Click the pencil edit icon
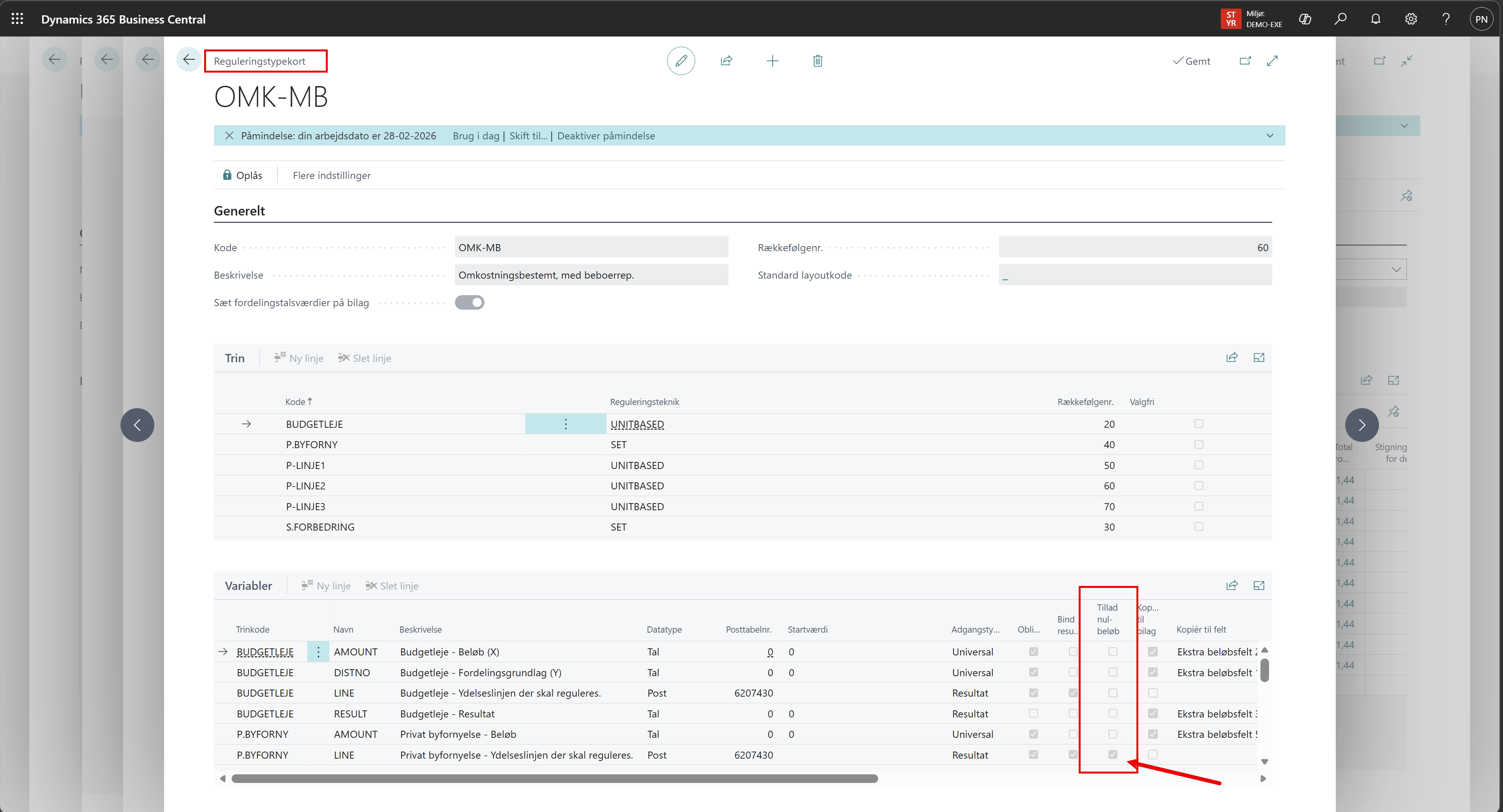Image resolution: width=1503 pixels, height=812 pixels. click(x=681, y=61)
